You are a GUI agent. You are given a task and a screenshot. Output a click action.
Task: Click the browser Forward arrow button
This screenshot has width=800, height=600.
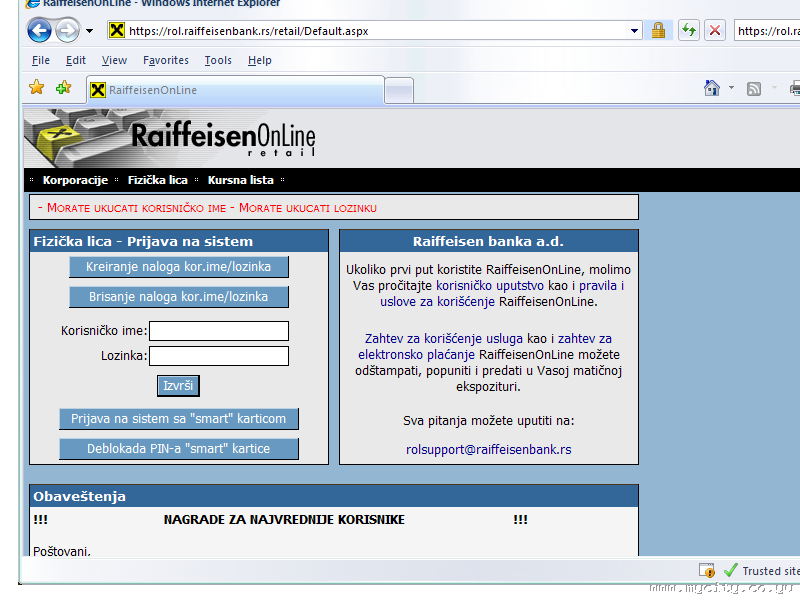coord(67,31)
